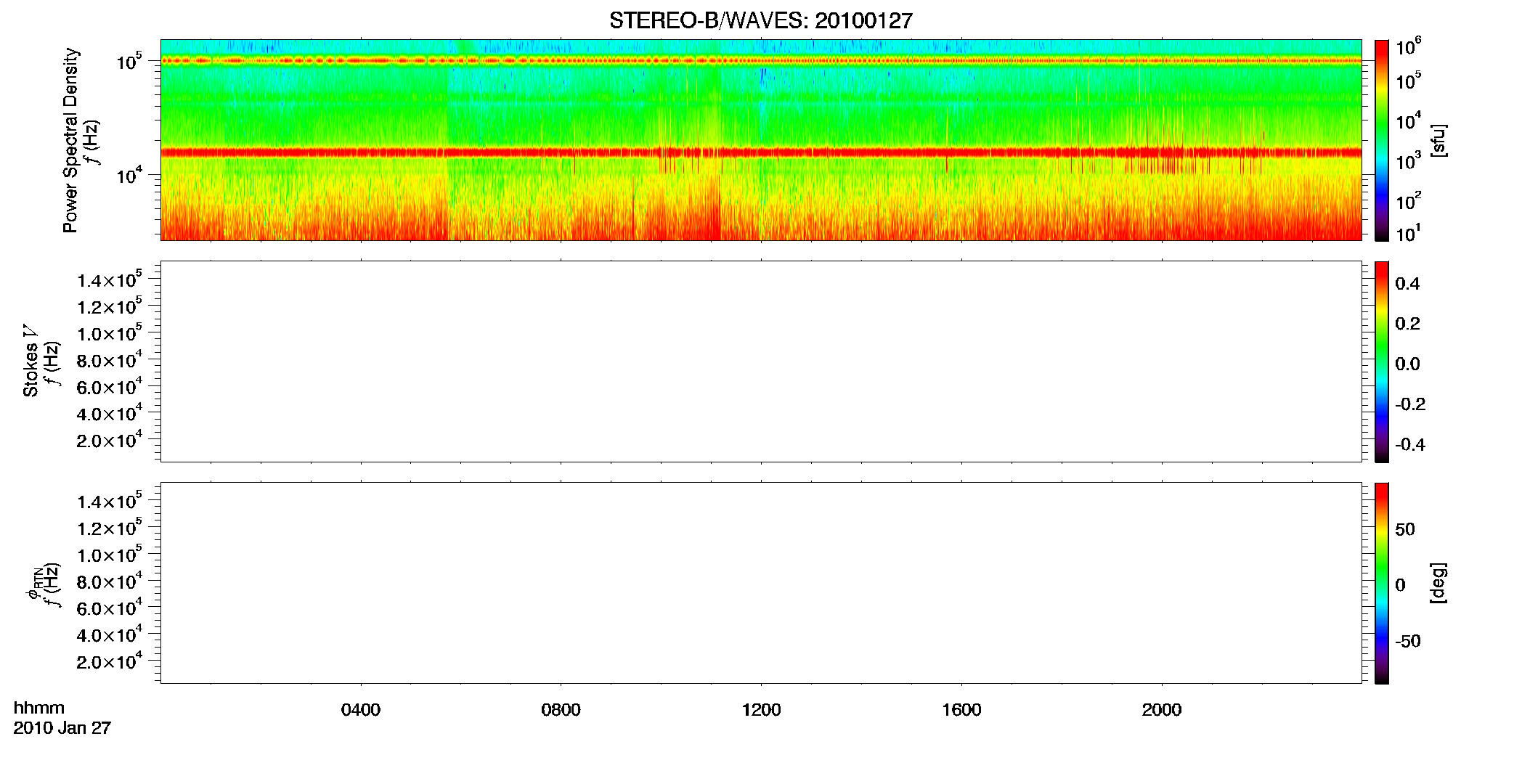Screen dimensions: 1522x784
Task: Select the 0800 time tick label
Action: (561, 710)
